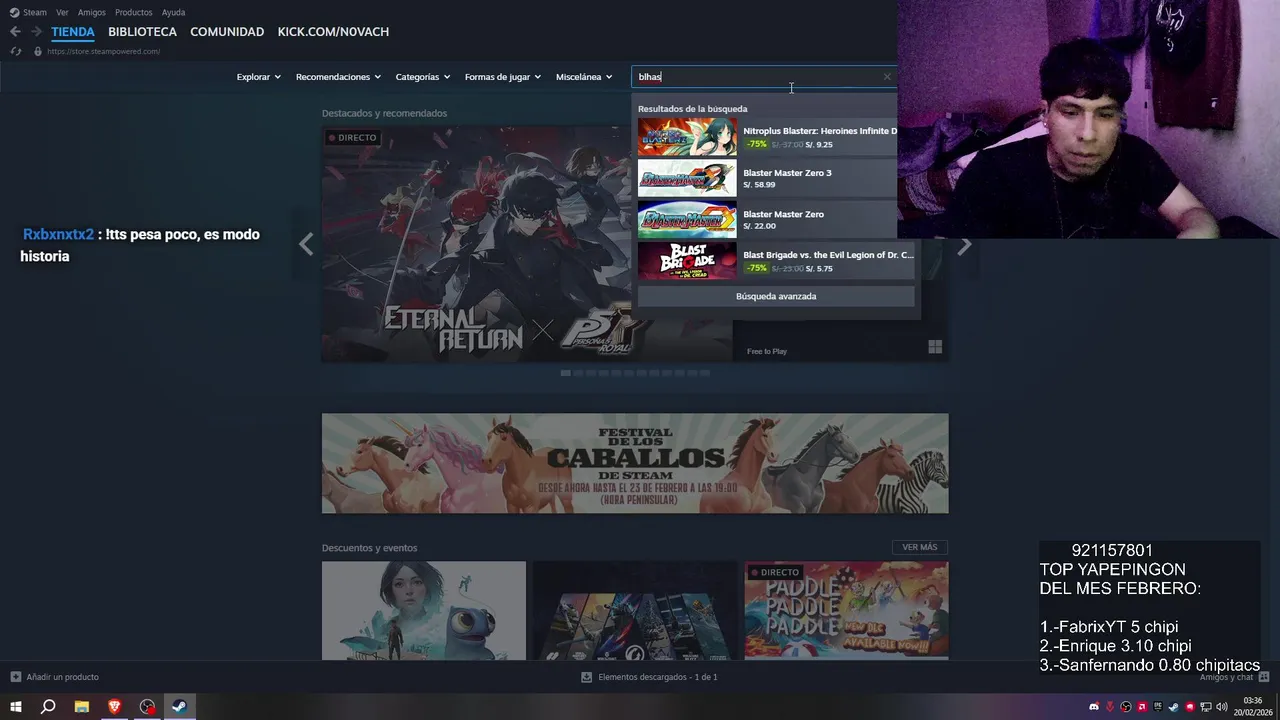Viewport: 1280px width, 720px height.
Task: Open the red chat-bubble tray icon
Action: 1190,707
